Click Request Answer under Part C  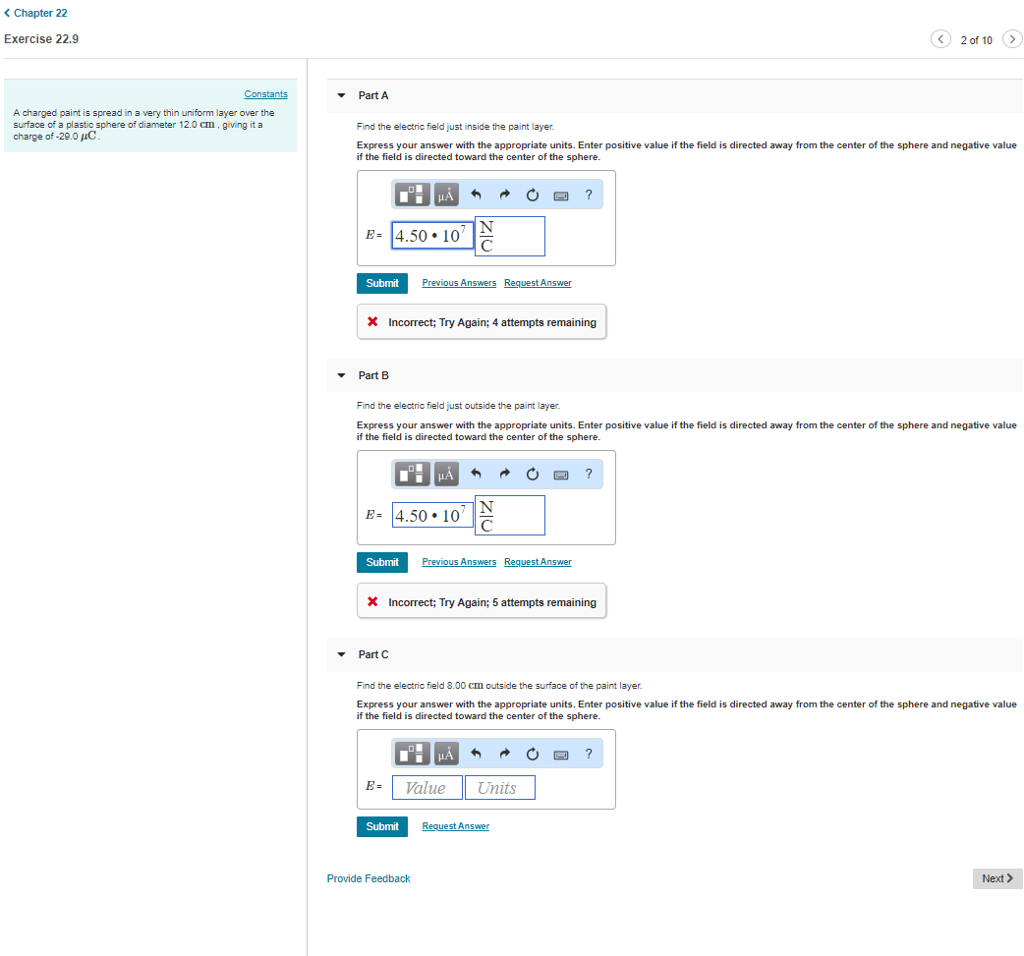click(x=455, y=826)
